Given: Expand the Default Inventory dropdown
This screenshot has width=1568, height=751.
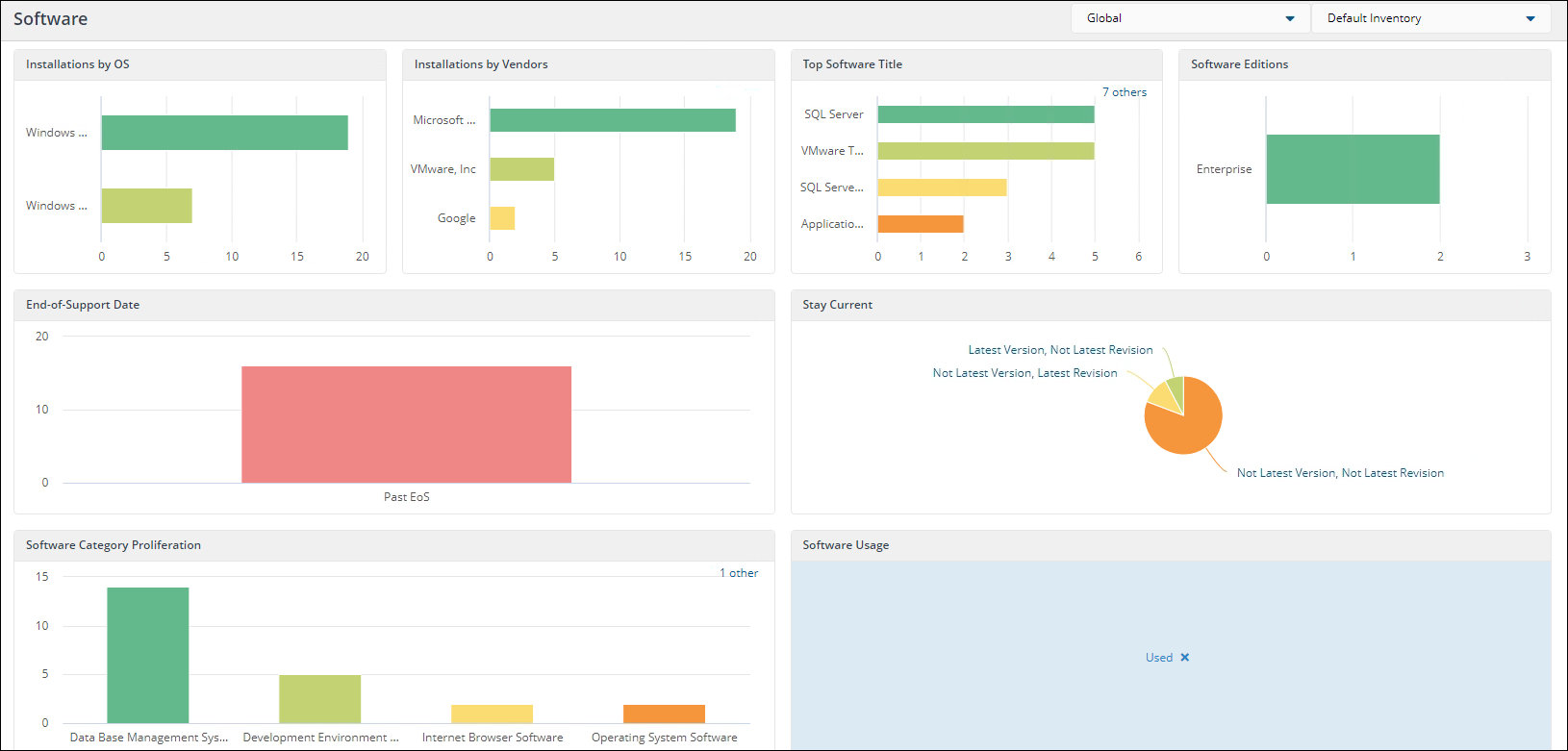Looking at the screenshot, I should pos(1429,18).
